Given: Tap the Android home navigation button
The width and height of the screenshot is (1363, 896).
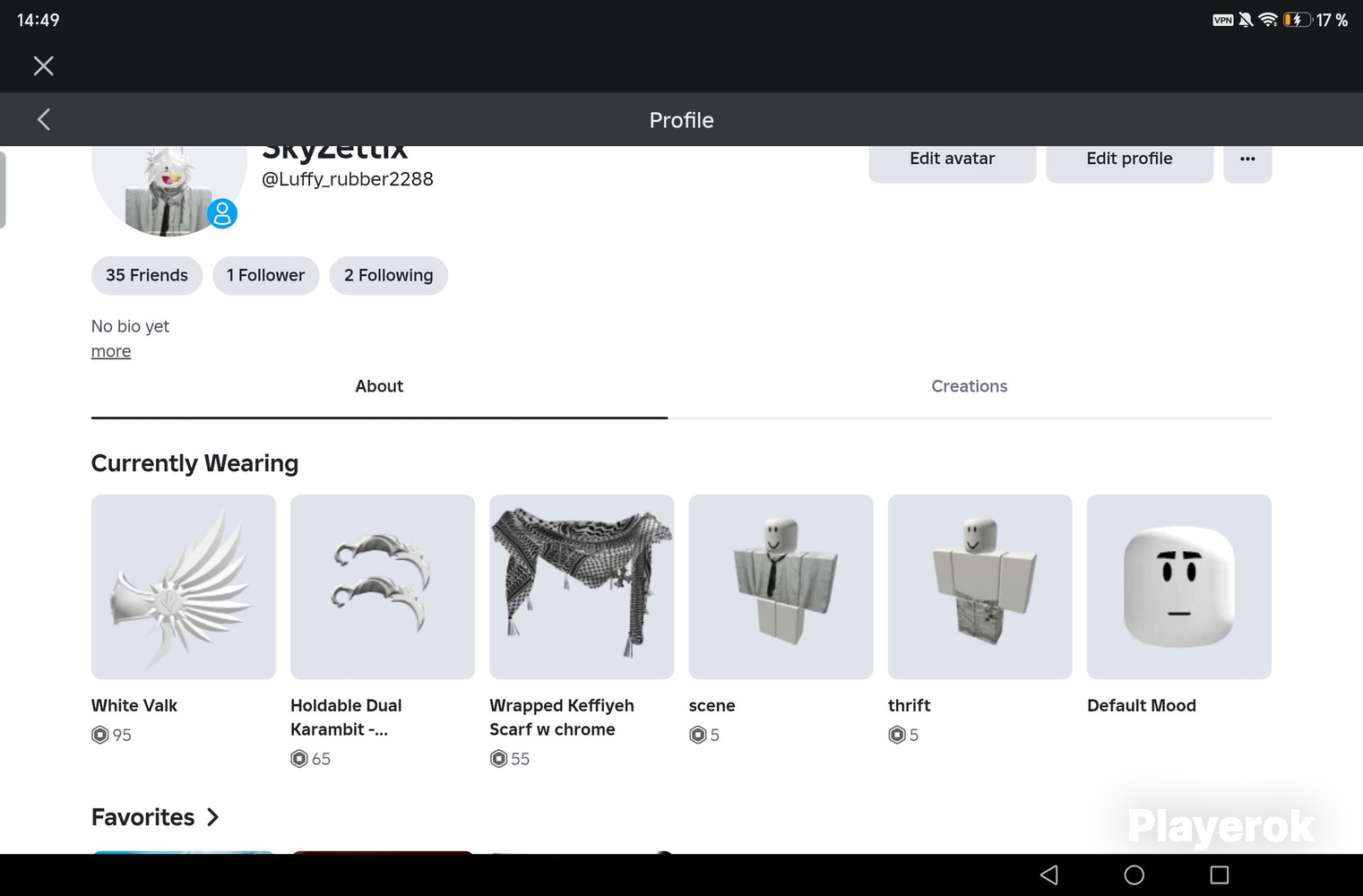Looking at the screenshot, I should coord(1134,874).
